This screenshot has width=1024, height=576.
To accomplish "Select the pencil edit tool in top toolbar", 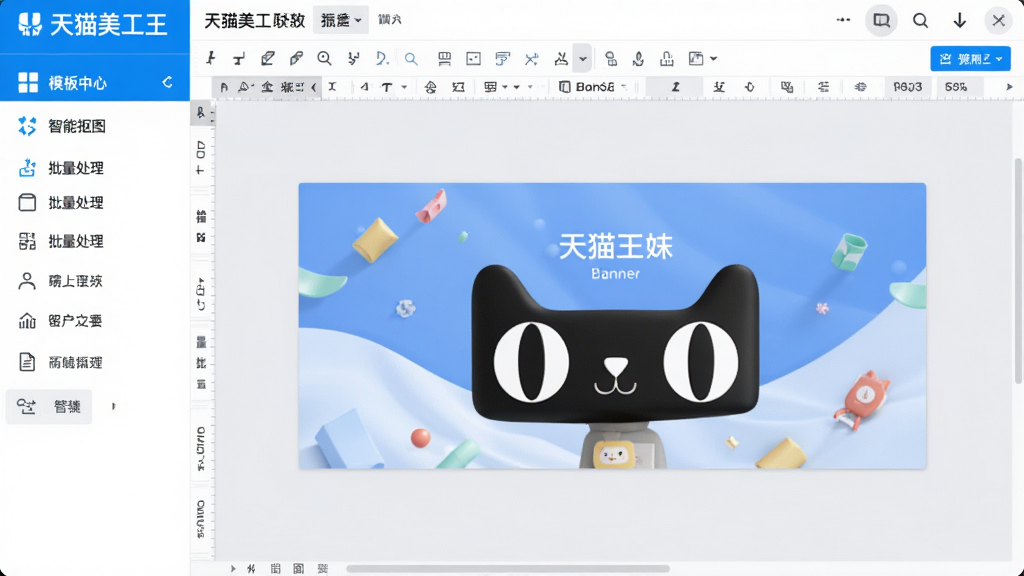I will click(268, 59).
